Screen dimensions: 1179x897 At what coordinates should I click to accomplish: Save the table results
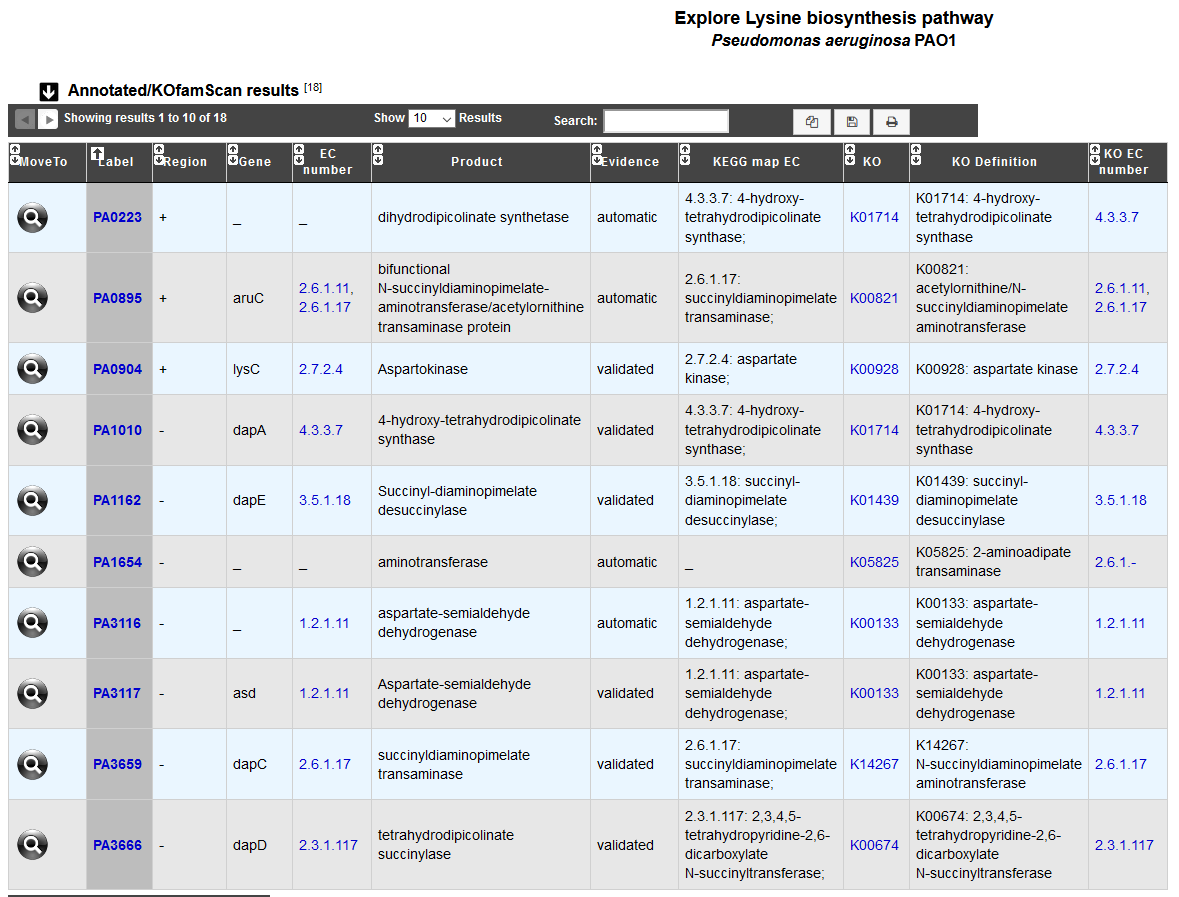coord(852,122)
